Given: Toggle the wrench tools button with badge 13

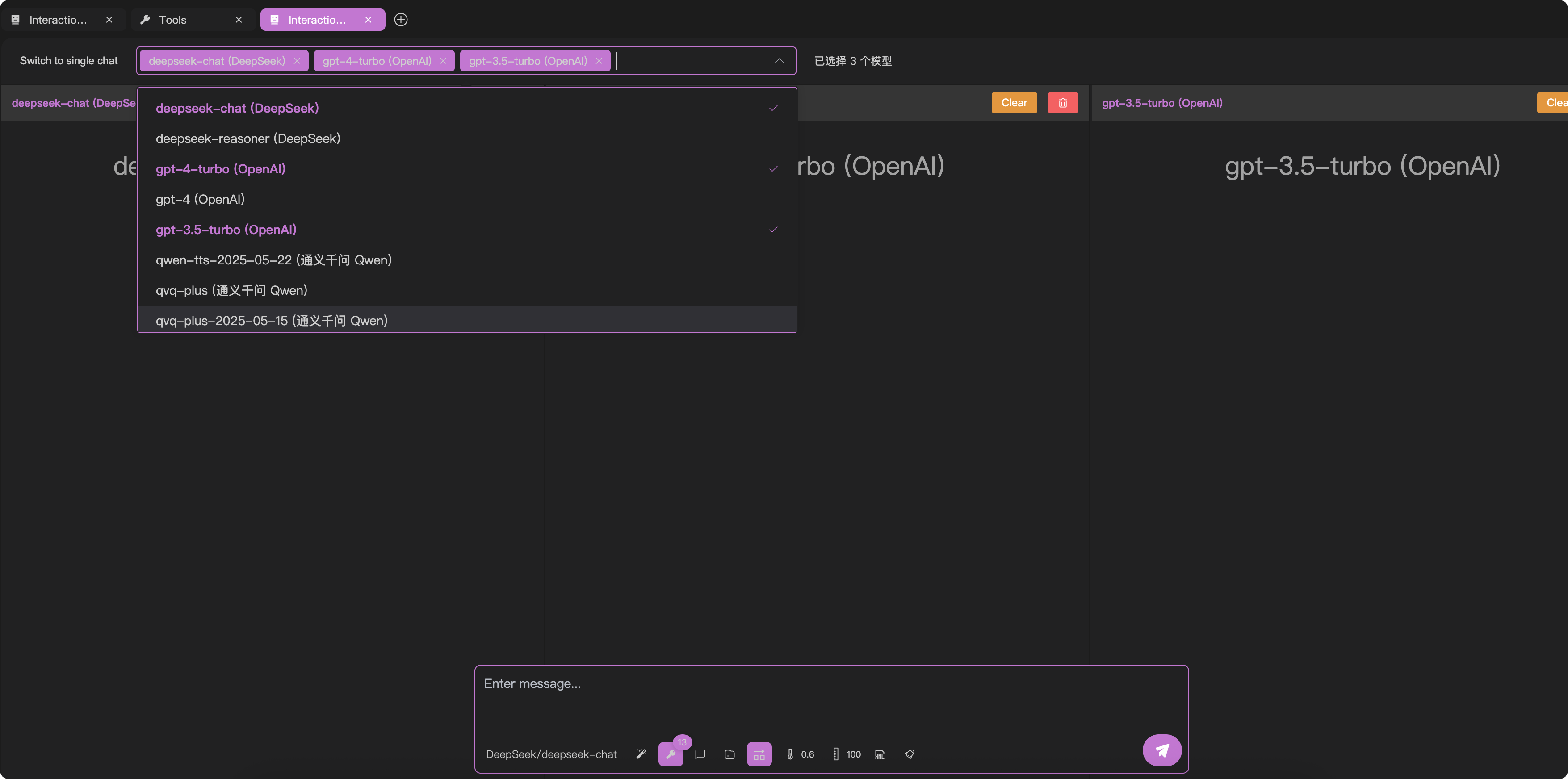Looking at the screenshot, I should (670, 754).
